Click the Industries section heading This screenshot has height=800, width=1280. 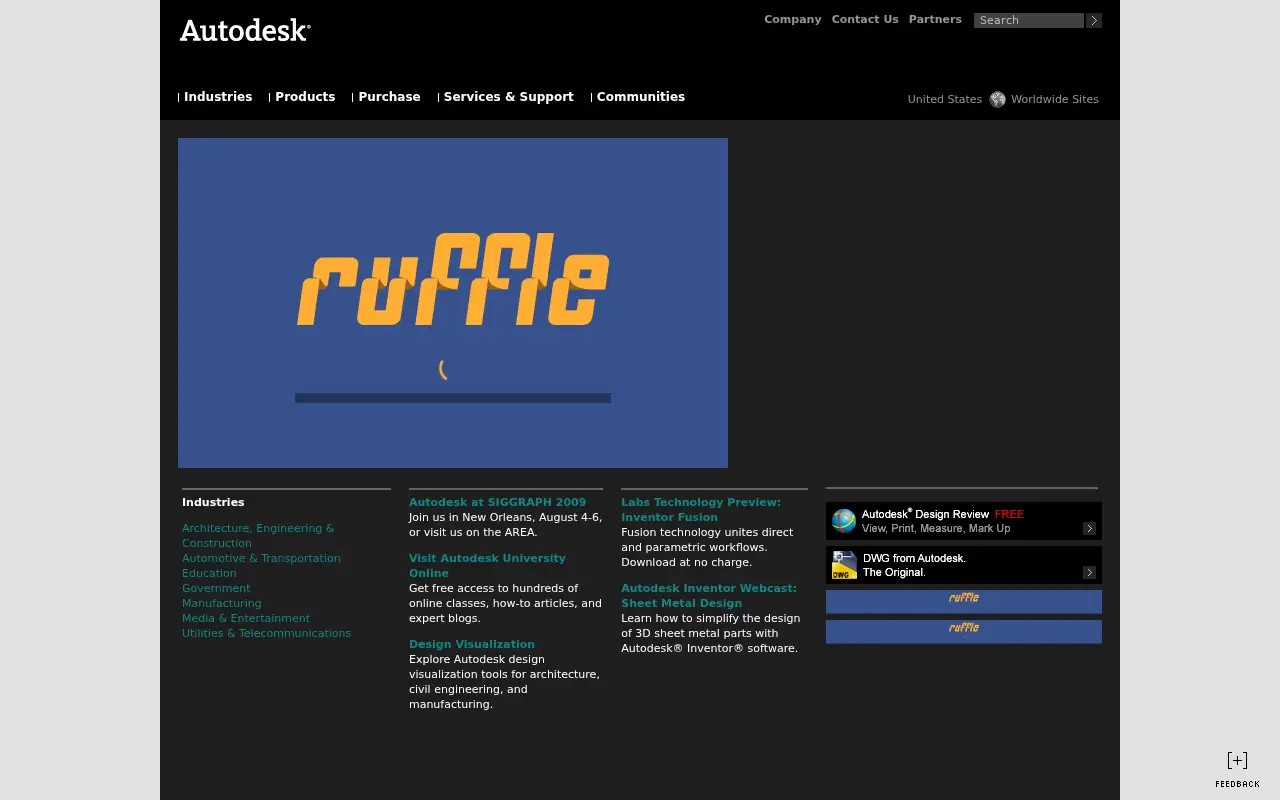pyautogui.click(x=213, y=502)
